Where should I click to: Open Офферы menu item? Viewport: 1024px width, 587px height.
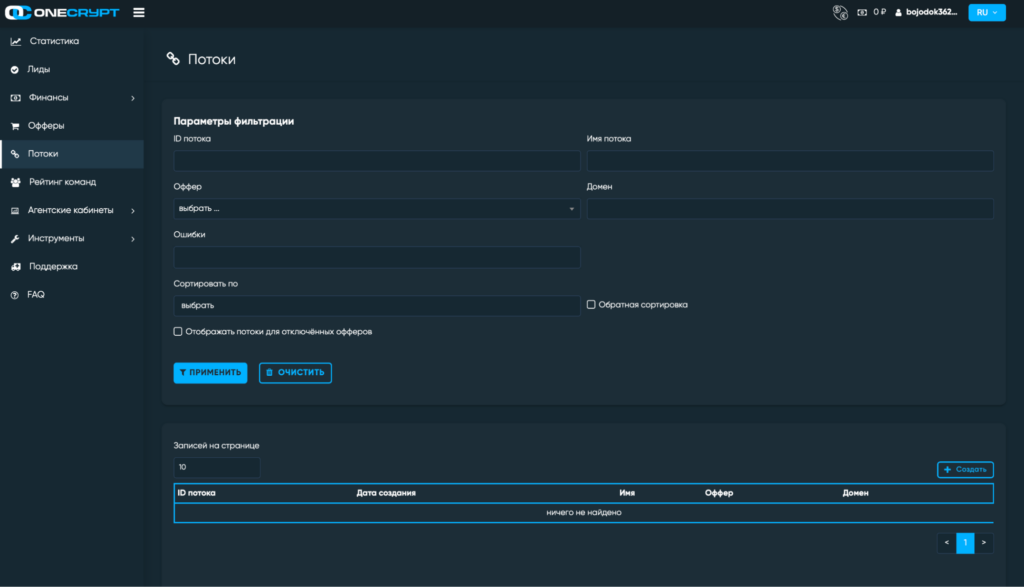click(x=46, y=125)
